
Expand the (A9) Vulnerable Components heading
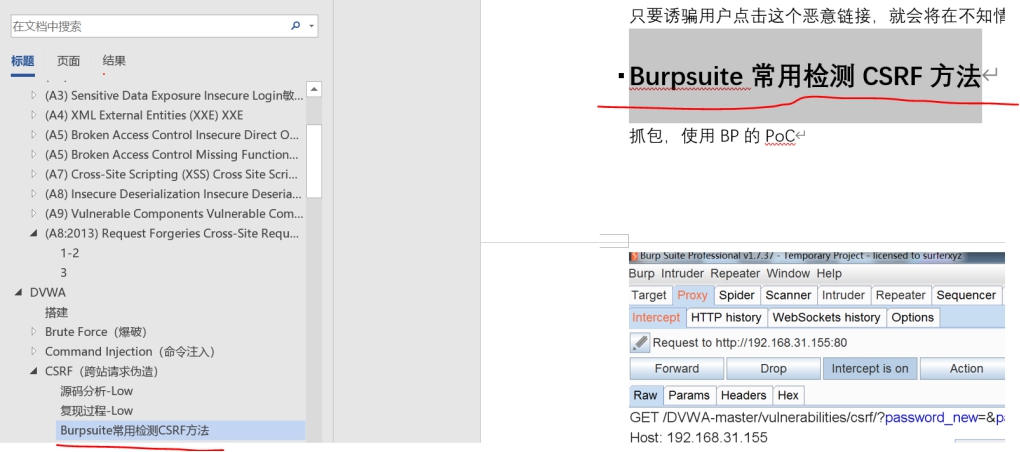34,213
